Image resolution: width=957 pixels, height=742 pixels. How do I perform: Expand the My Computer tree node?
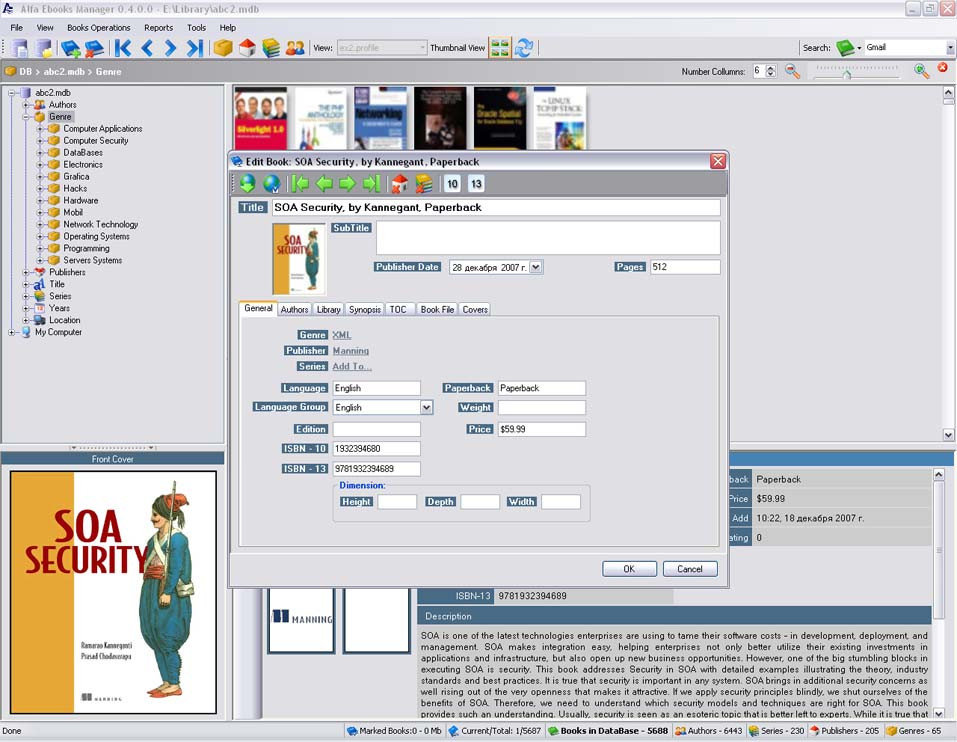coord(12,333)
